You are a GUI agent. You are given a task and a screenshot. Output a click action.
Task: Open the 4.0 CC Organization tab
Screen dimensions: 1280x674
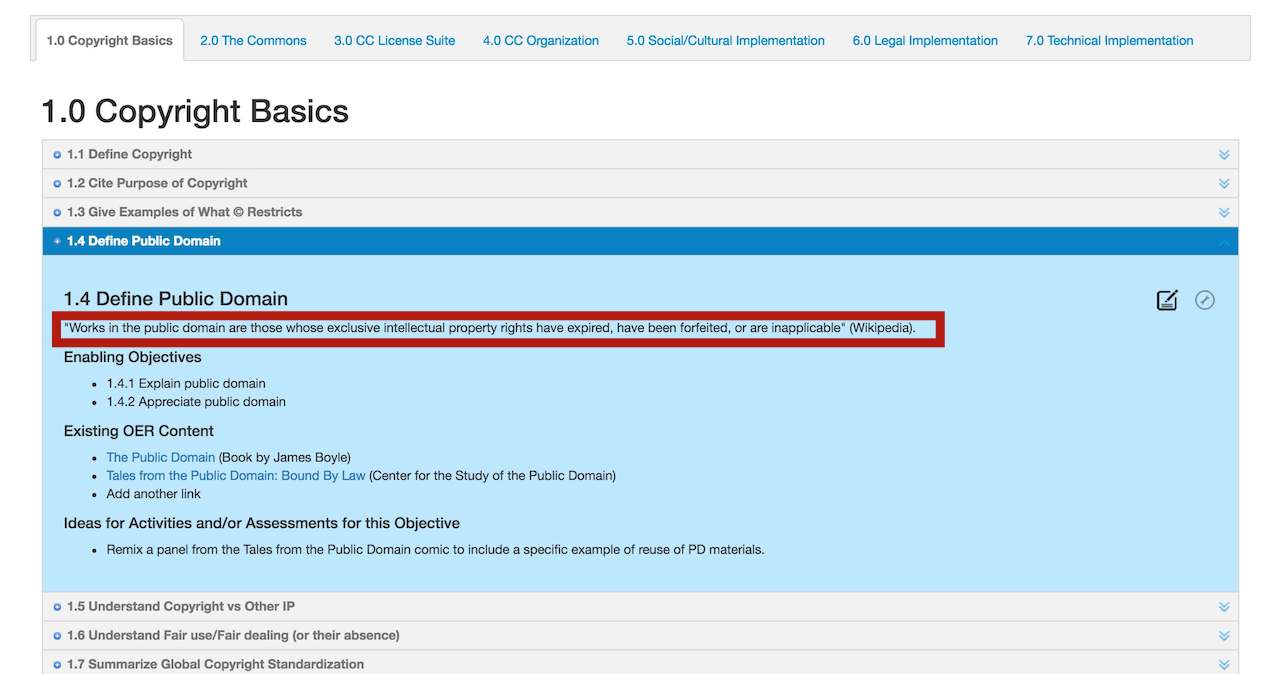coord(541,41)
